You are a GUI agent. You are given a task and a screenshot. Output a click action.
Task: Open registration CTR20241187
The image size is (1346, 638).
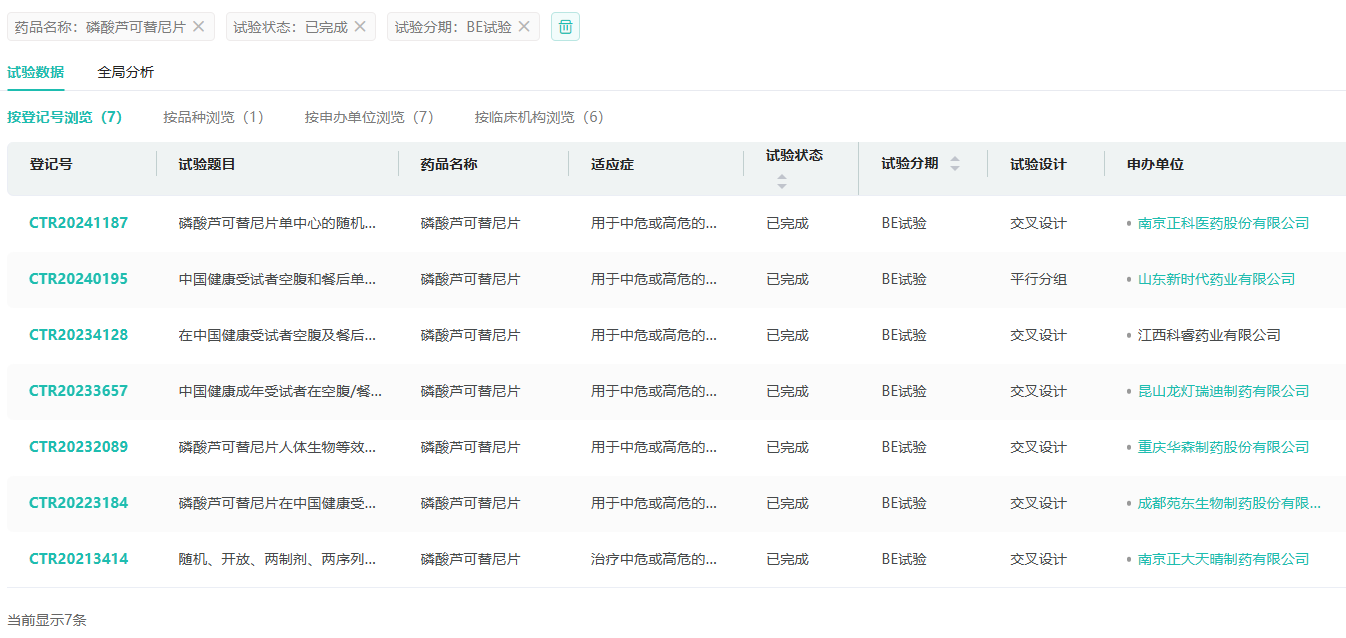[78, 223]
